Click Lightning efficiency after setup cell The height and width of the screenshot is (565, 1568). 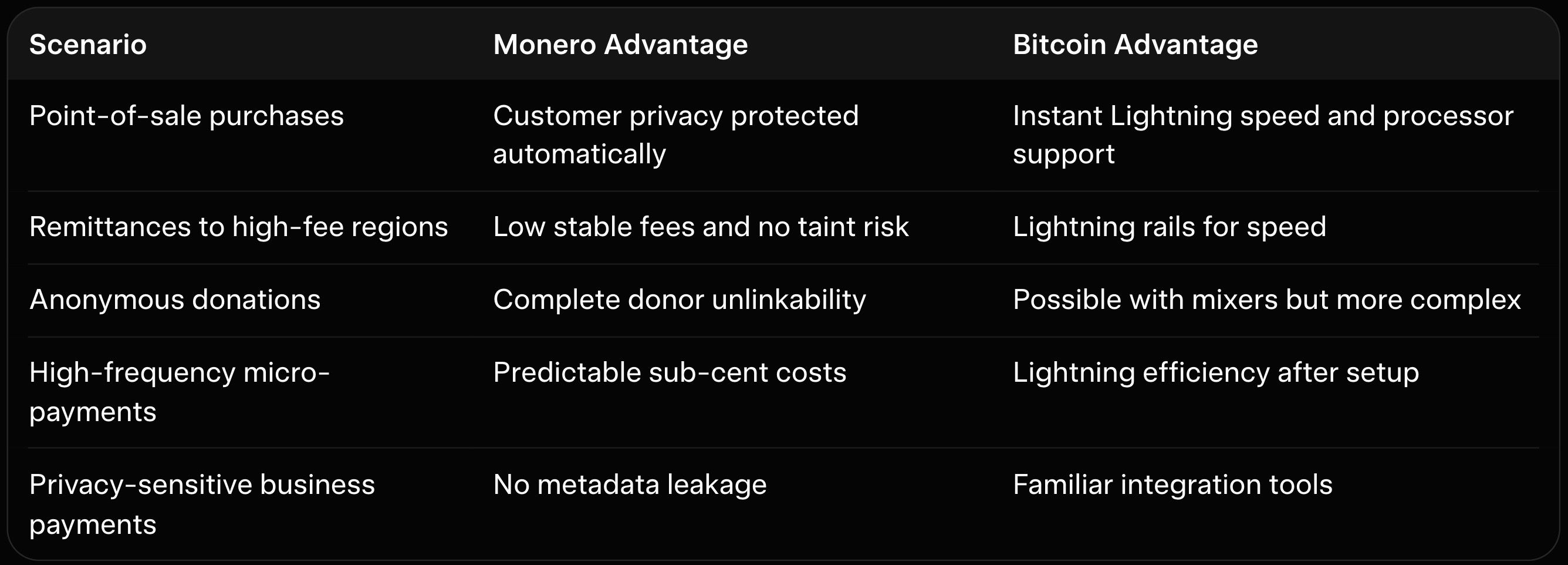click(1215, 372)
